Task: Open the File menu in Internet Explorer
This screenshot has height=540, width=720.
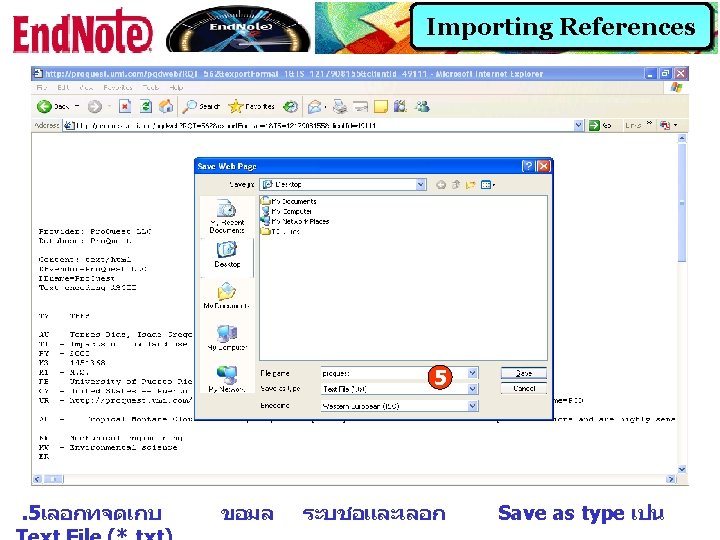Action: click(41, 87)
